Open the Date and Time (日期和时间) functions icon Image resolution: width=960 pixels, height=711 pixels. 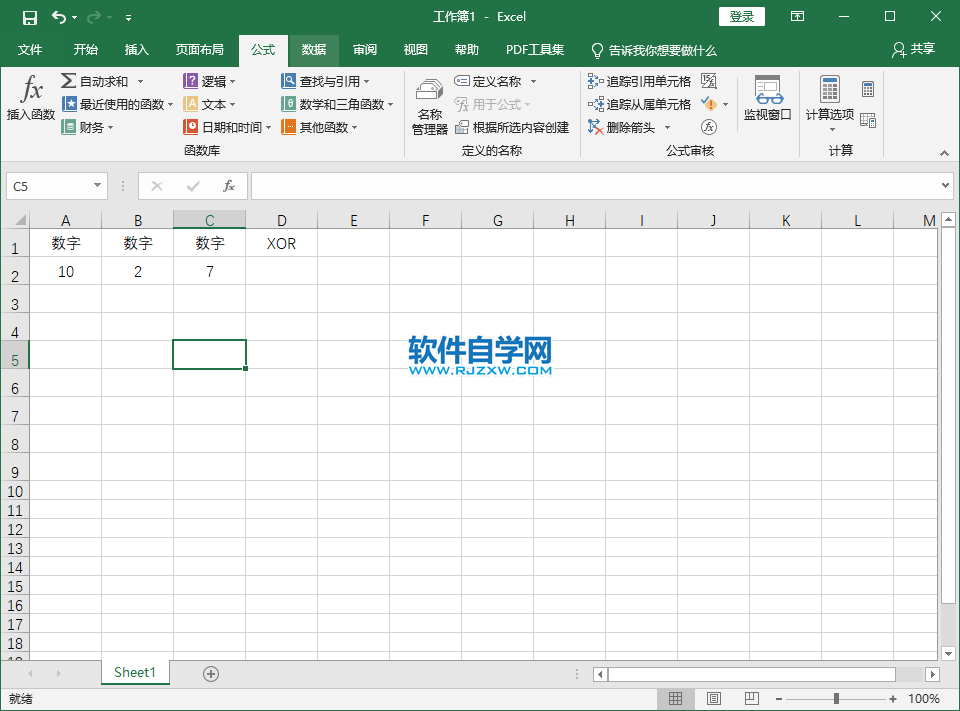pyautogui.click(x=191, y=127)
